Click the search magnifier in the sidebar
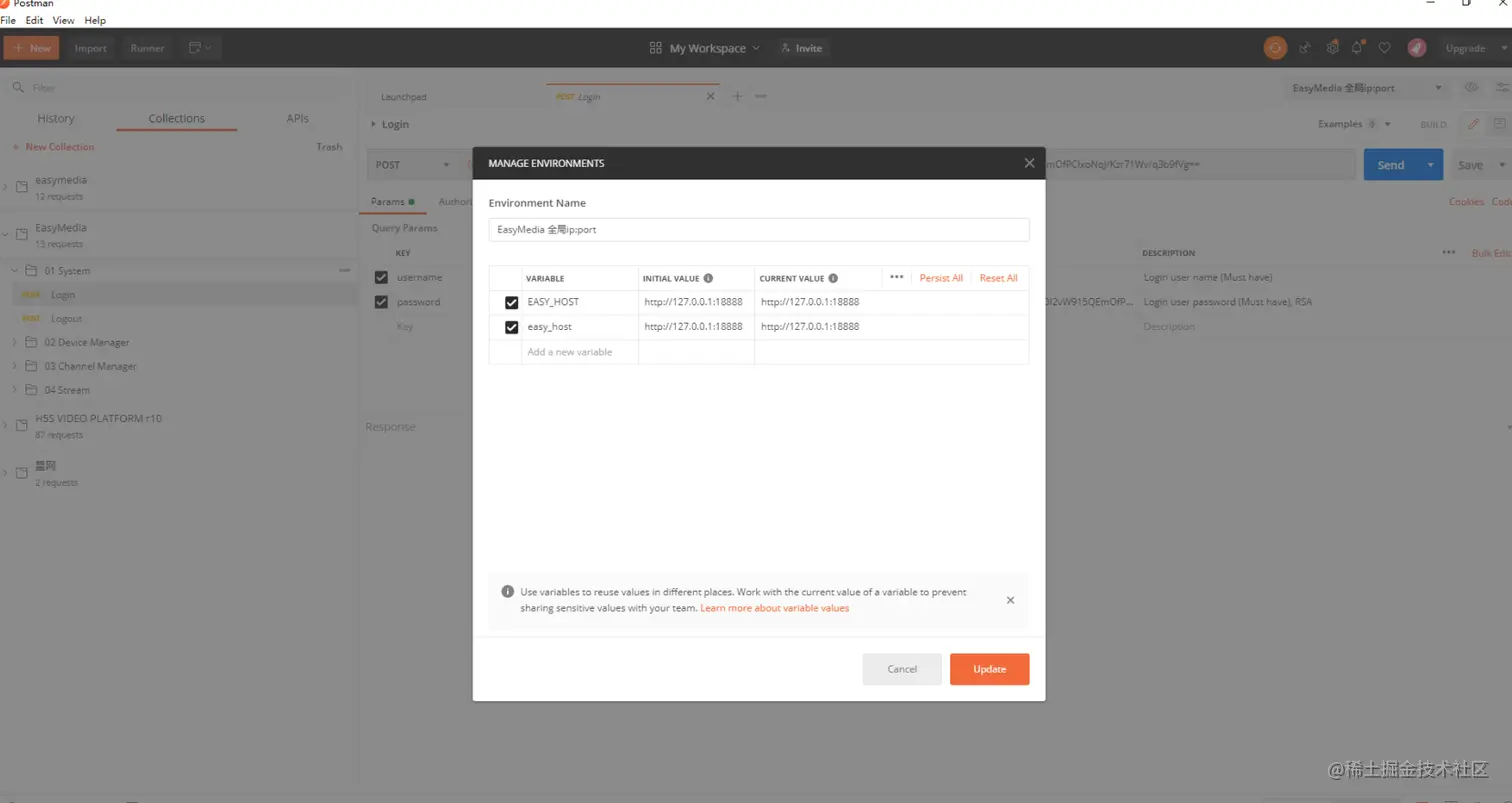This screenshot has width=1512, height=803. pyautogui.click(x=18, y=88)
